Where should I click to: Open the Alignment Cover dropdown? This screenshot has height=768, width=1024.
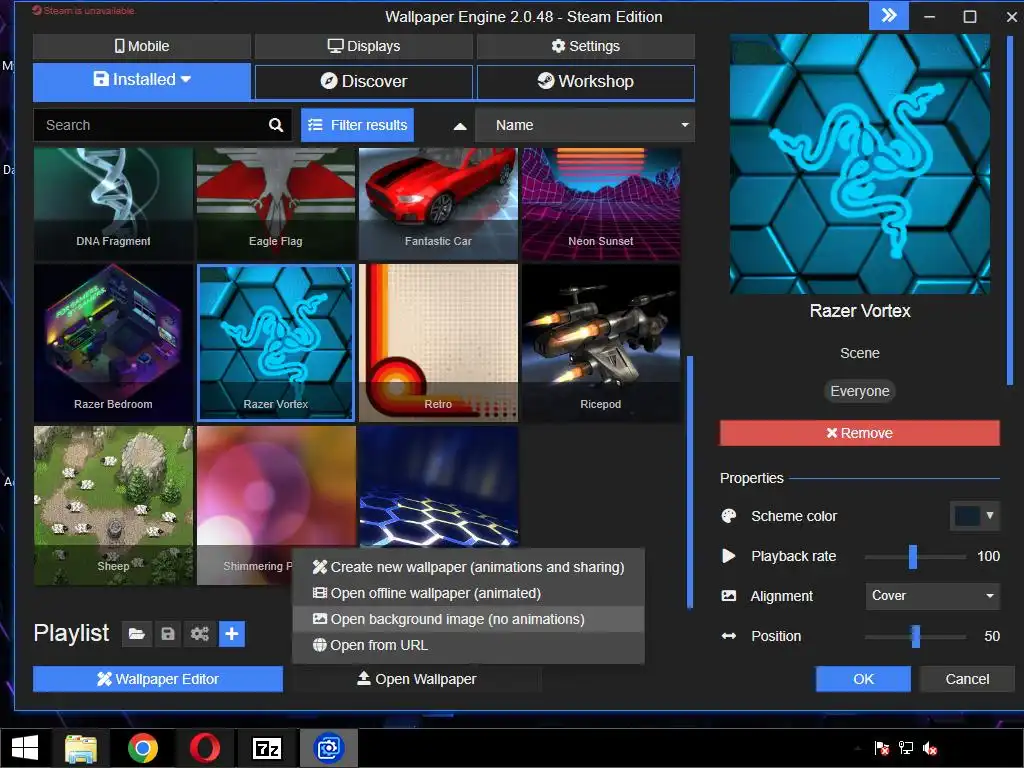(x=933, y=596)
